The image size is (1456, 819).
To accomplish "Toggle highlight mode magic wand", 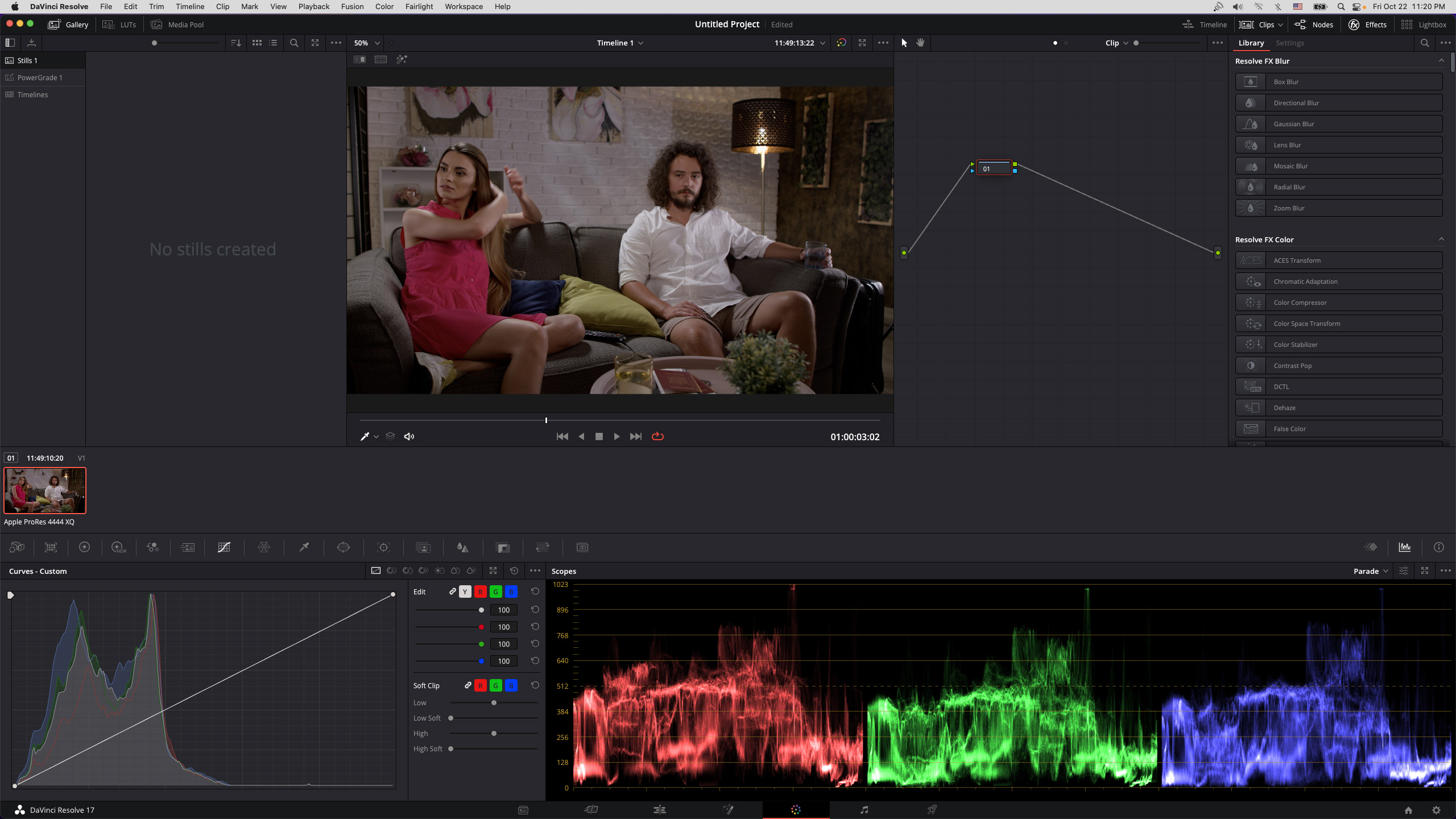I will tap(402, 60).
